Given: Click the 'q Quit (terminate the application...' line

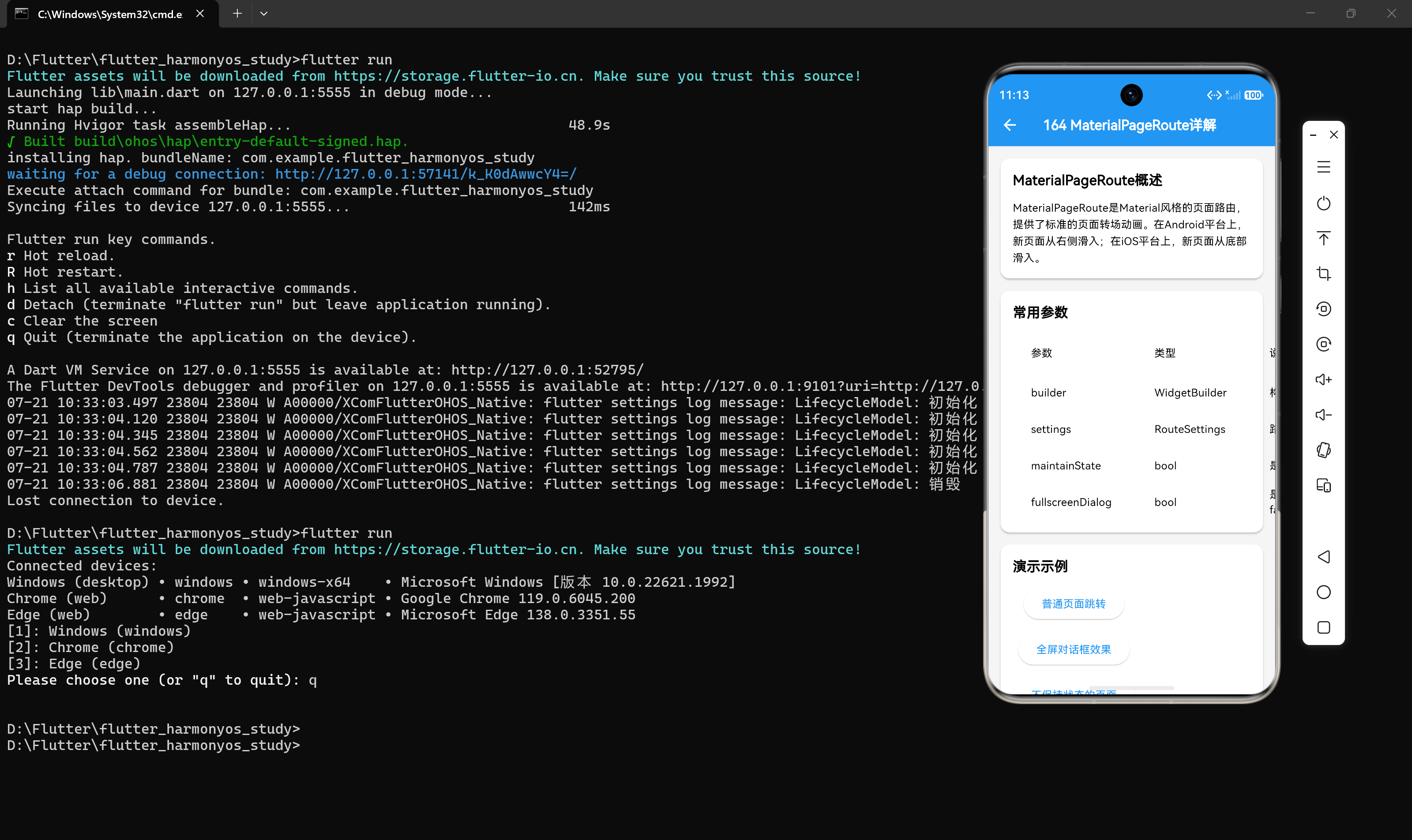Looking at the screenshot, I should click(x=211, y=337).
